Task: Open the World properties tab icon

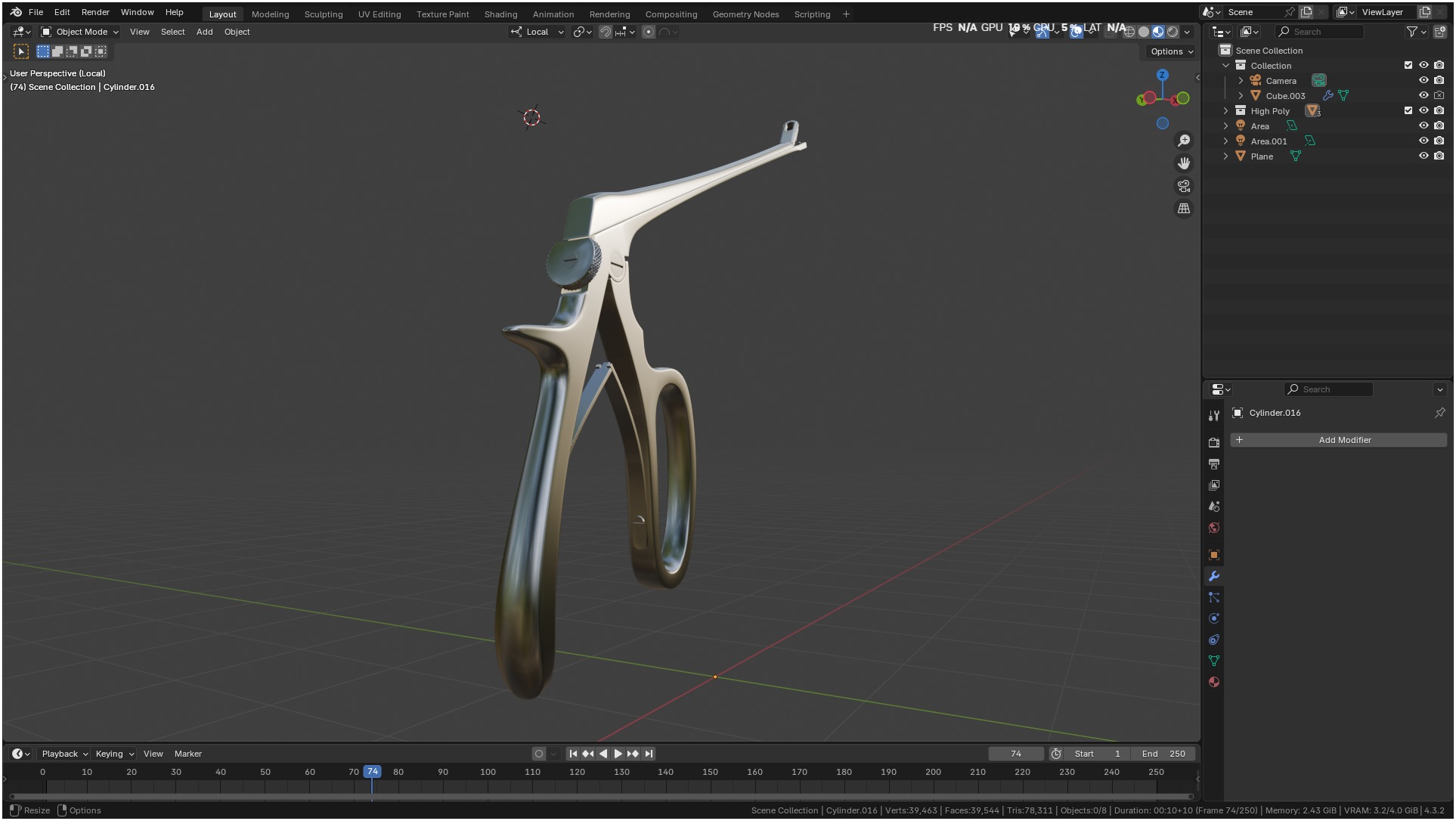Action: pyautogui.click(x=1214, y=528)
